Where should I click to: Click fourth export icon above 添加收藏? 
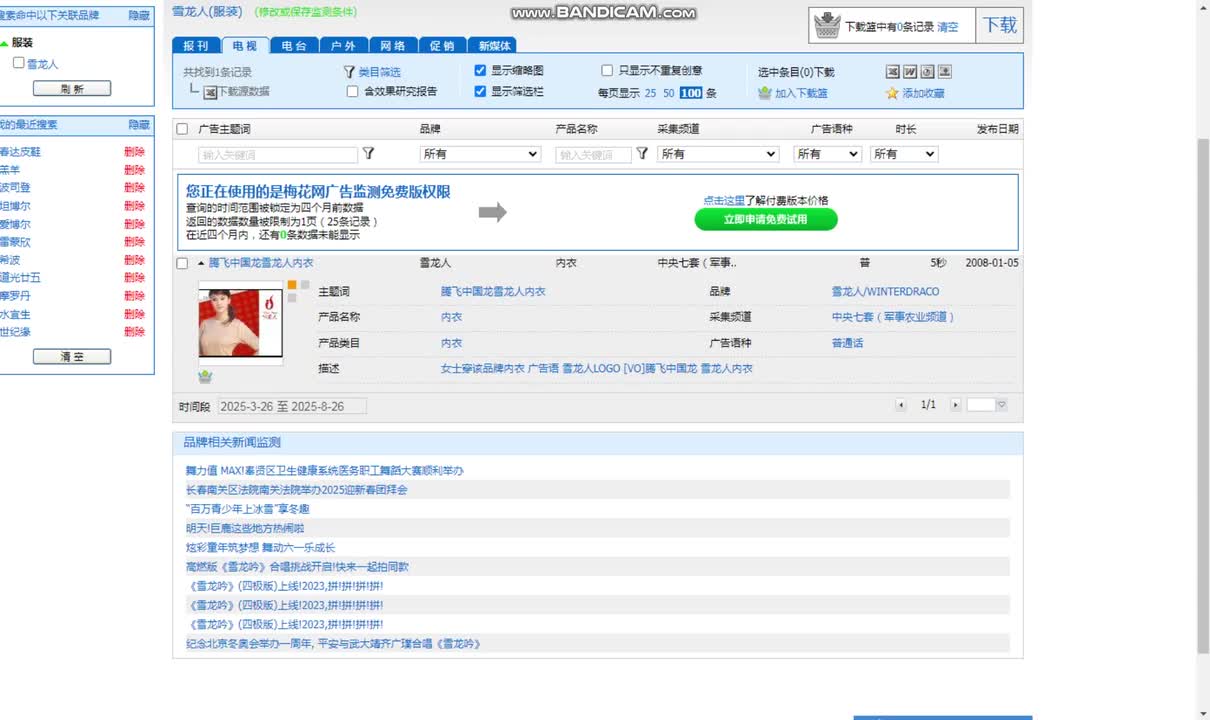point(945,72)
